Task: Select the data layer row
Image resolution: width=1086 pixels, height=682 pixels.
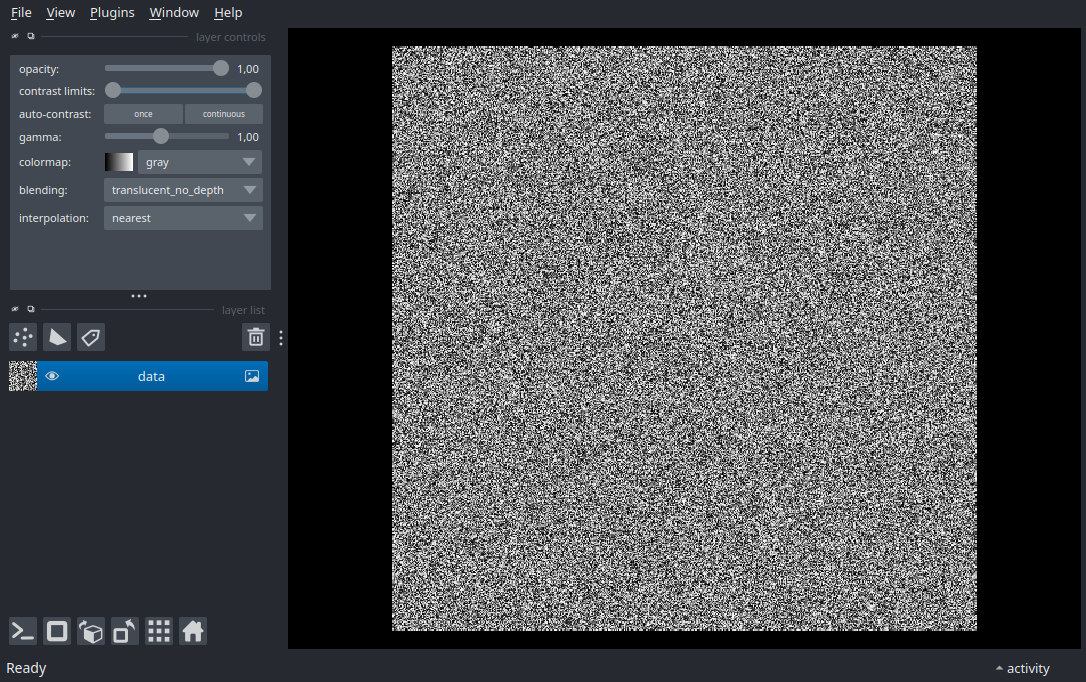Action: (x=139, y=376)
